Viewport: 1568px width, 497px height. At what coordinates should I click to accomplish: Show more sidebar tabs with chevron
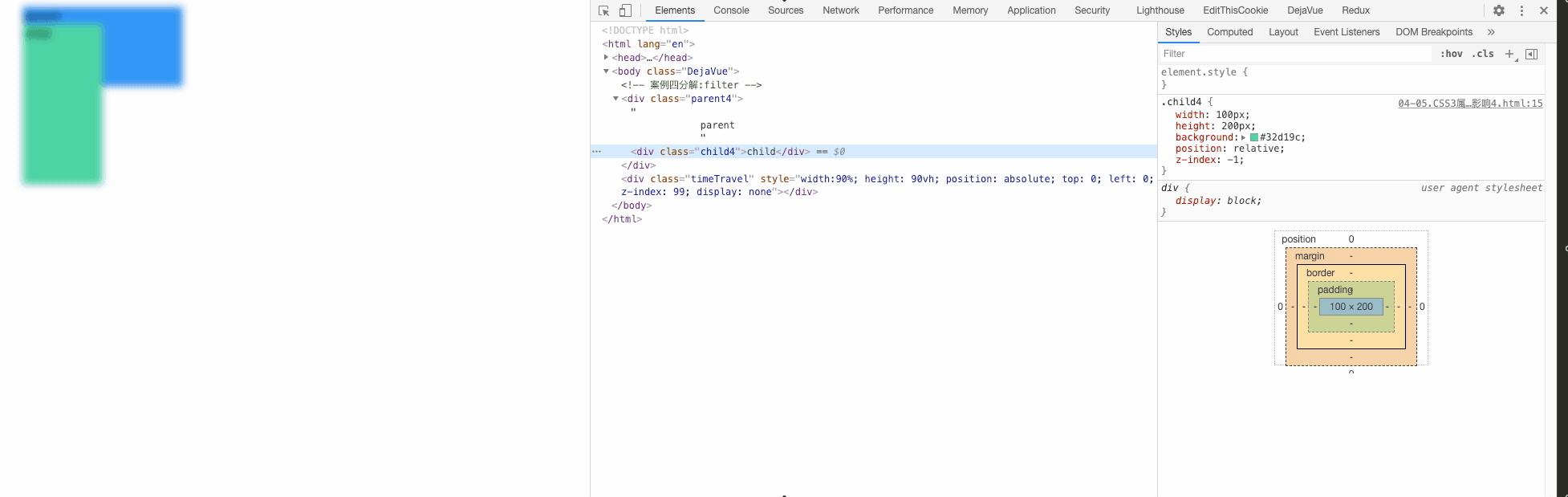point(1491,32)
